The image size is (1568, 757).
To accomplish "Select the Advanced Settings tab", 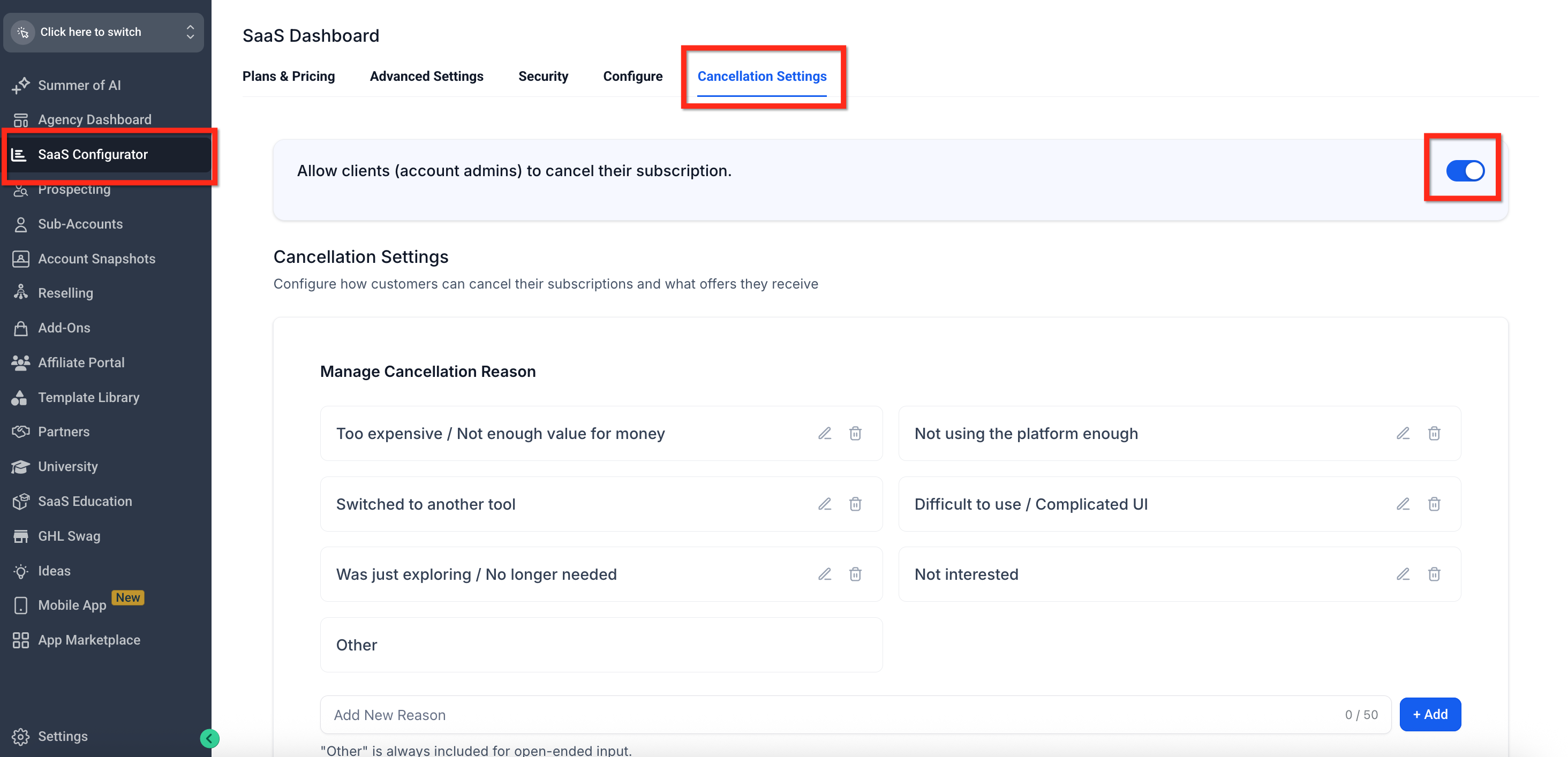I will [x=426, y=76].
